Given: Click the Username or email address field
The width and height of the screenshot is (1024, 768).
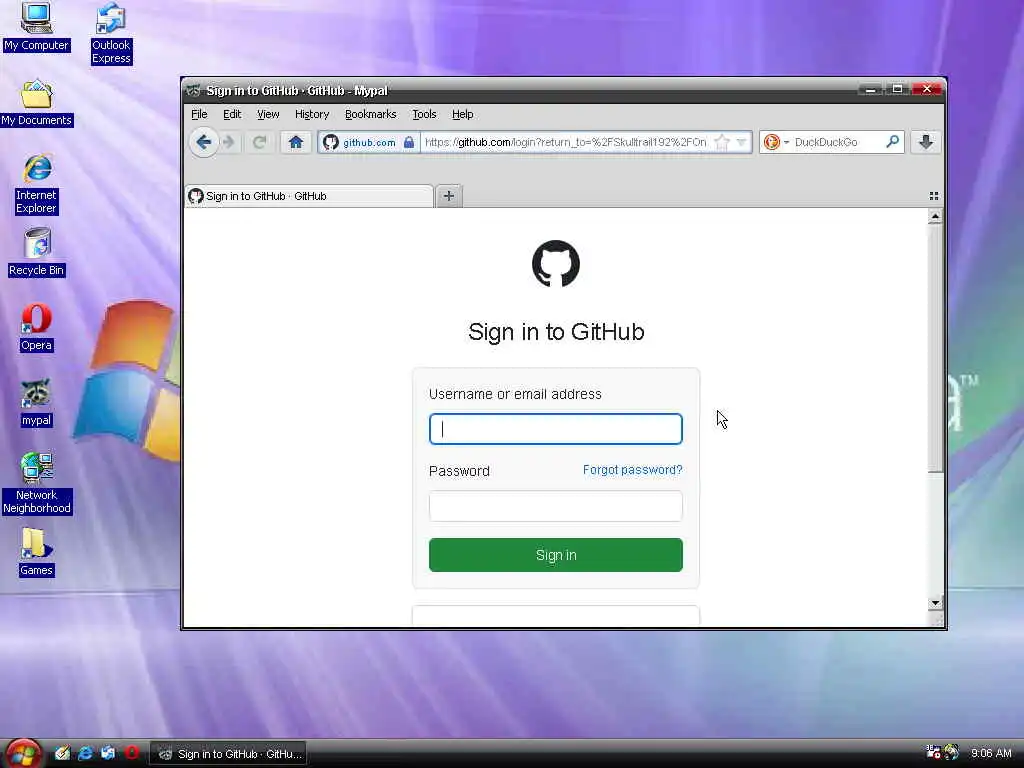Looking at the screenshot, I should click(x=556, y=429).
